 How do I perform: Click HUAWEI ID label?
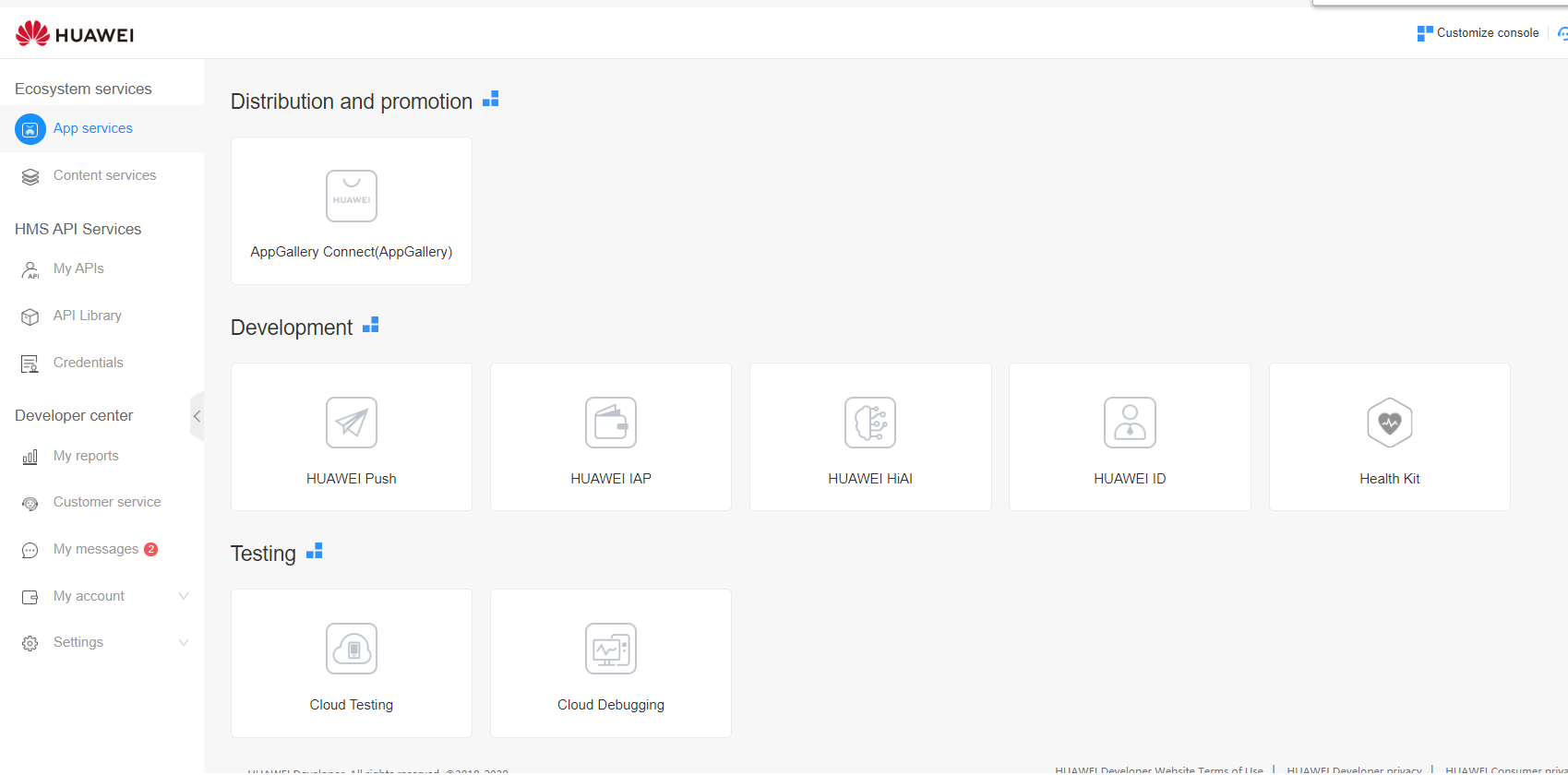1130,479
